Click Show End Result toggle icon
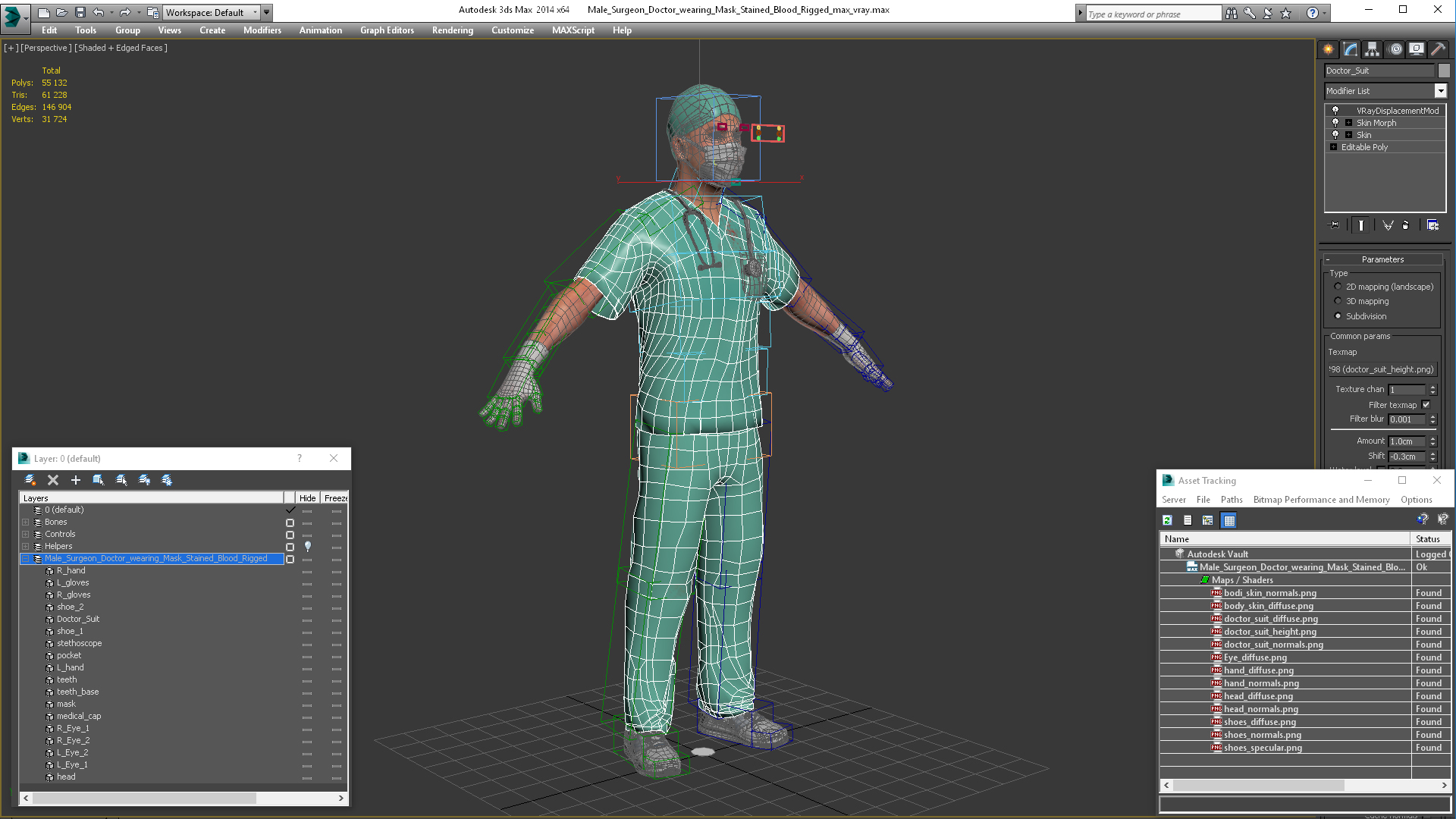 [1361, 225]
